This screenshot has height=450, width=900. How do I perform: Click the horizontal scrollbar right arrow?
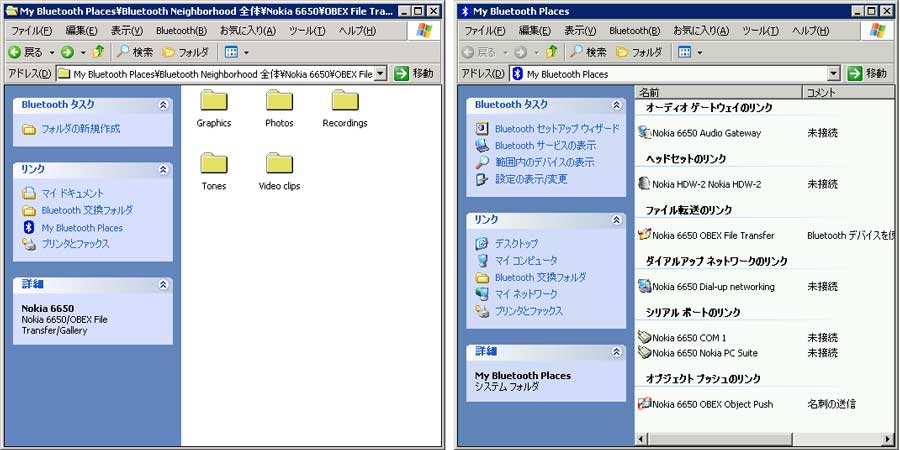(x=887, y=440)
